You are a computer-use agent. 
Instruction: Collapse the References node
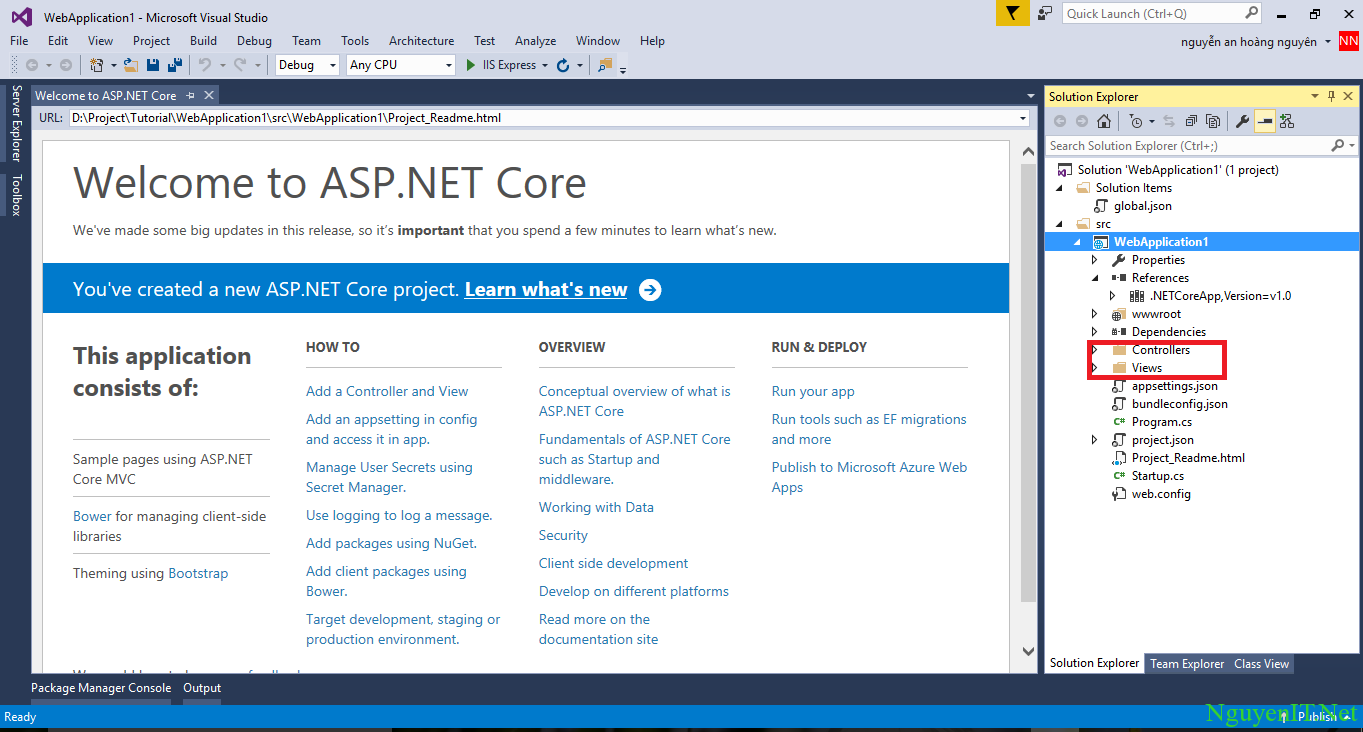[x=1095, y=278]
